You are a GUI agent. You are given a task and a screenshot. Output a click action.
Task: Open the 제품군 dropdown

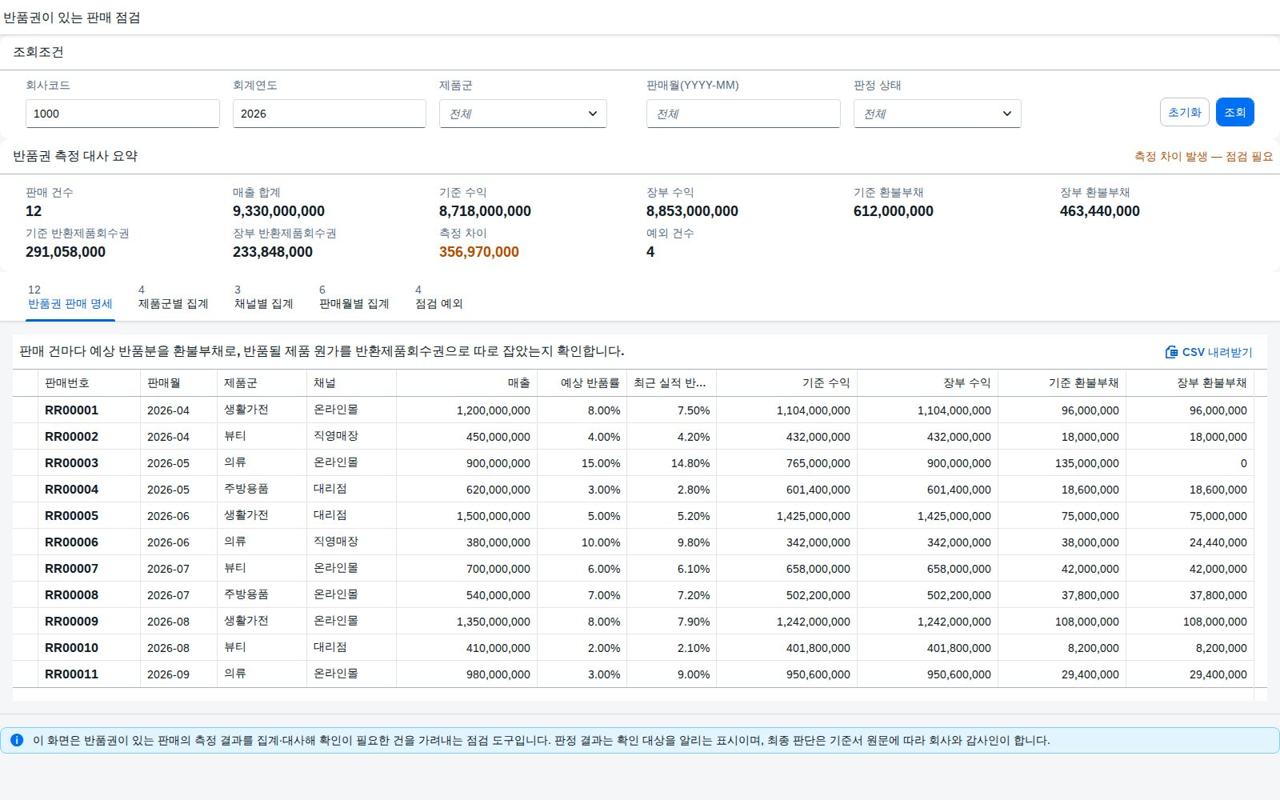tap(523, 114)
